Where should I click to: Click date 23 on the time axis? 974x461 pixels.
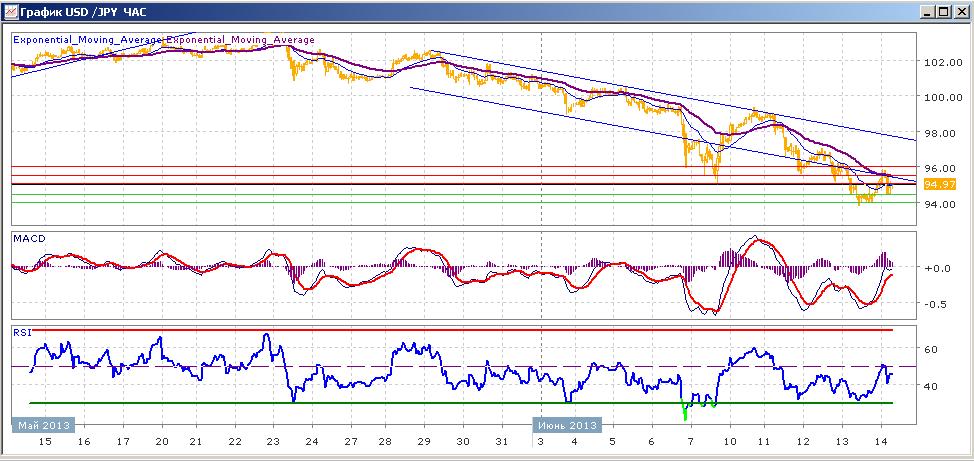(273, 442)
